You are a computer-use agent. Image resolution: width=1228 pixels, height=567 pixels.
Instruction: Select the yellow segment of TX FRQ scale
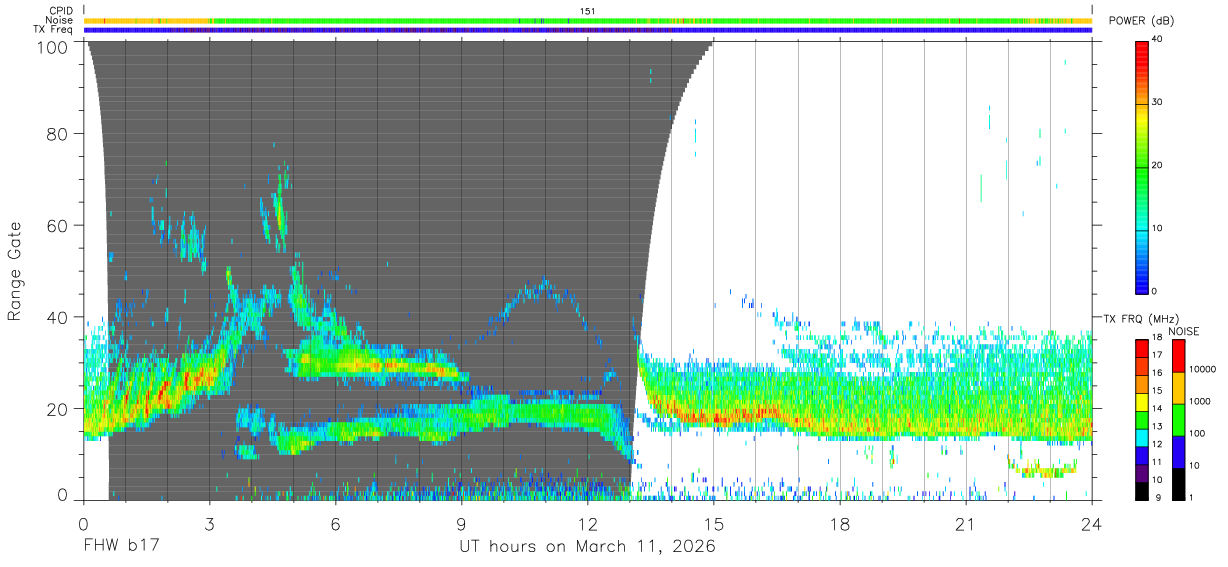point(1143,402)
